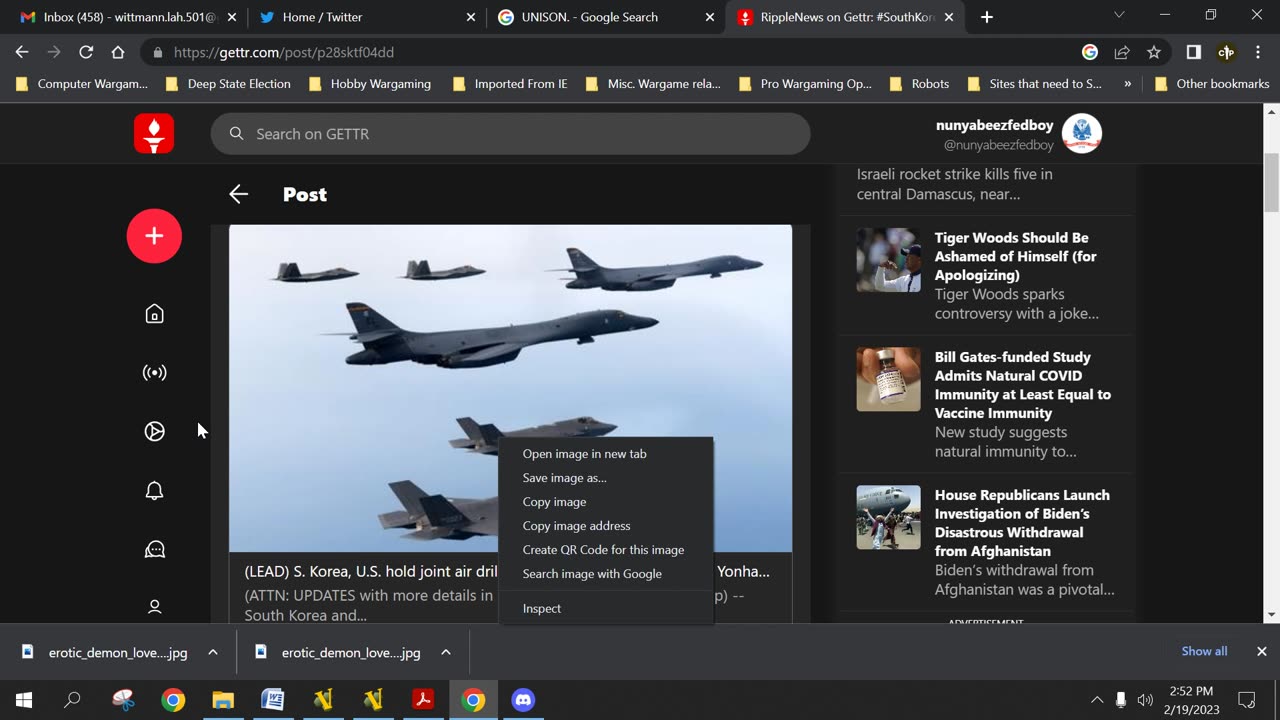This screenshot has width=1280, height=720.
Task: Click the military aircraft post image
Action: point(510,388)
